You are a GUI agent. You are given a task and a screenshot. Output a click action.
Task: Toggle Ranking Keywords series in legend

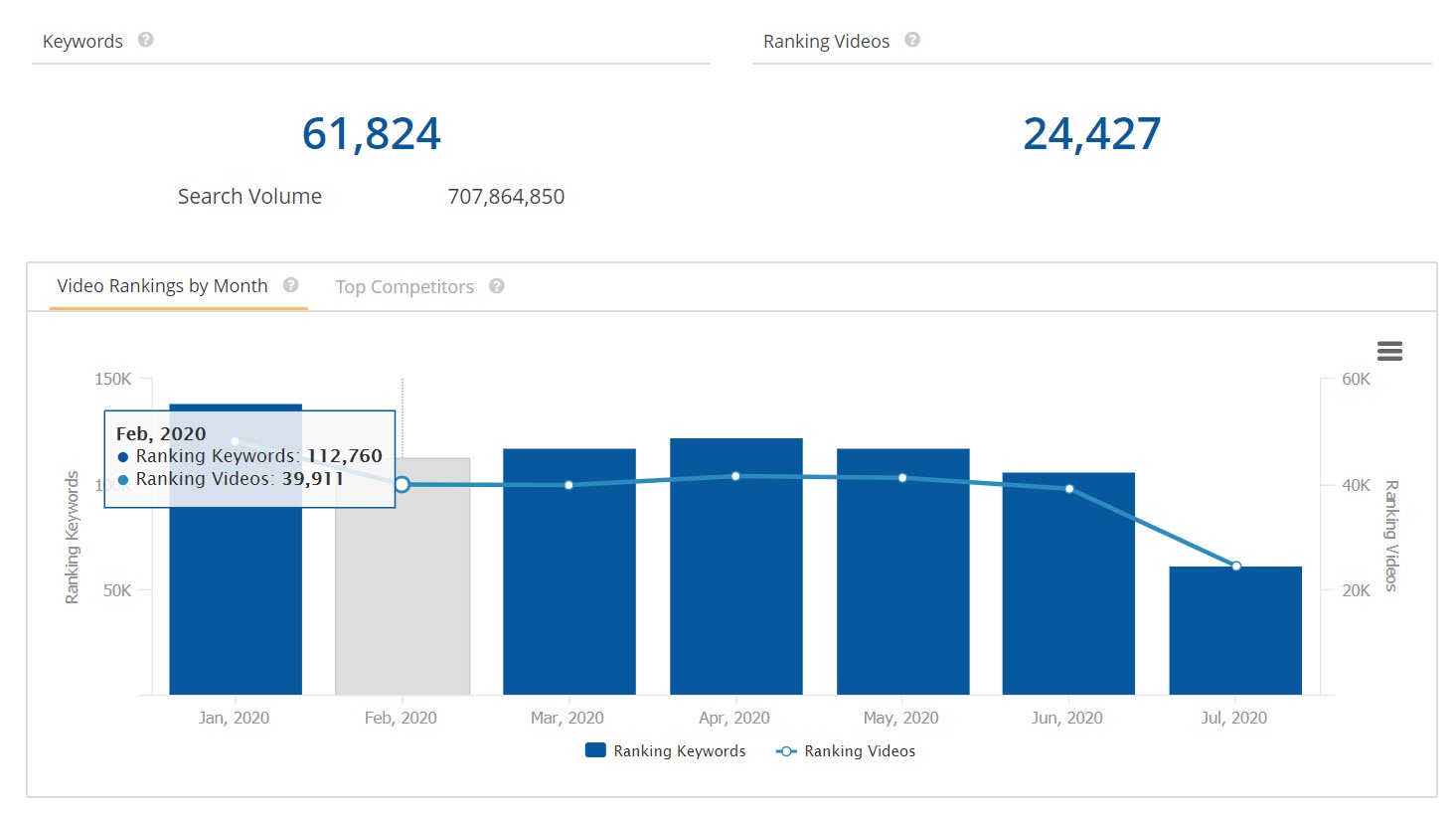click(x=666, y=751)
